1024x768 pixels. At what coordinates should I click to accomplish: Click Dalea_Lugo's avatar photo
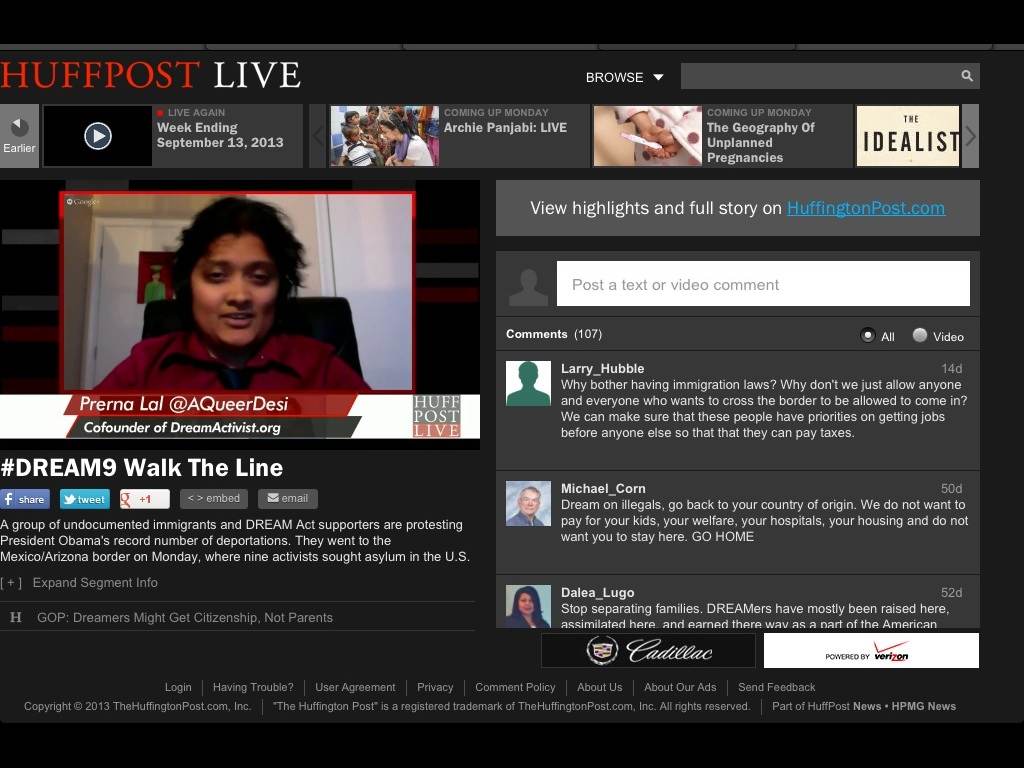coord(528,607)
